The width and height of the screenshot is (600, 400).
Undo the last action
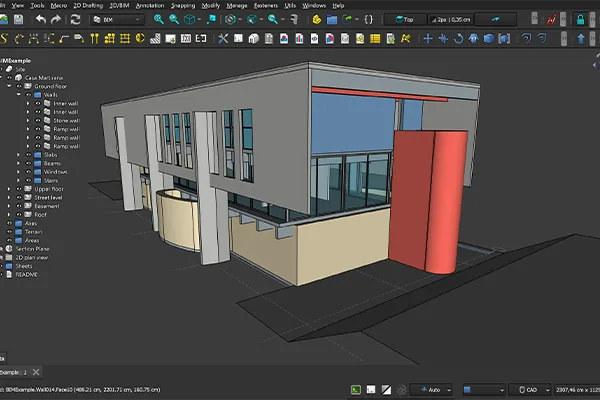coord(41,19)
